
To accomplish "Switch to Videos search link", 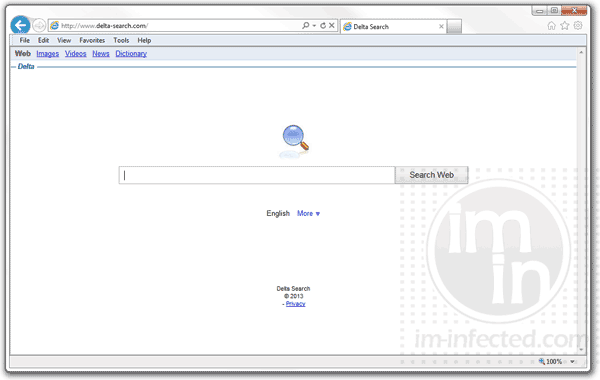I will (75, 54).
